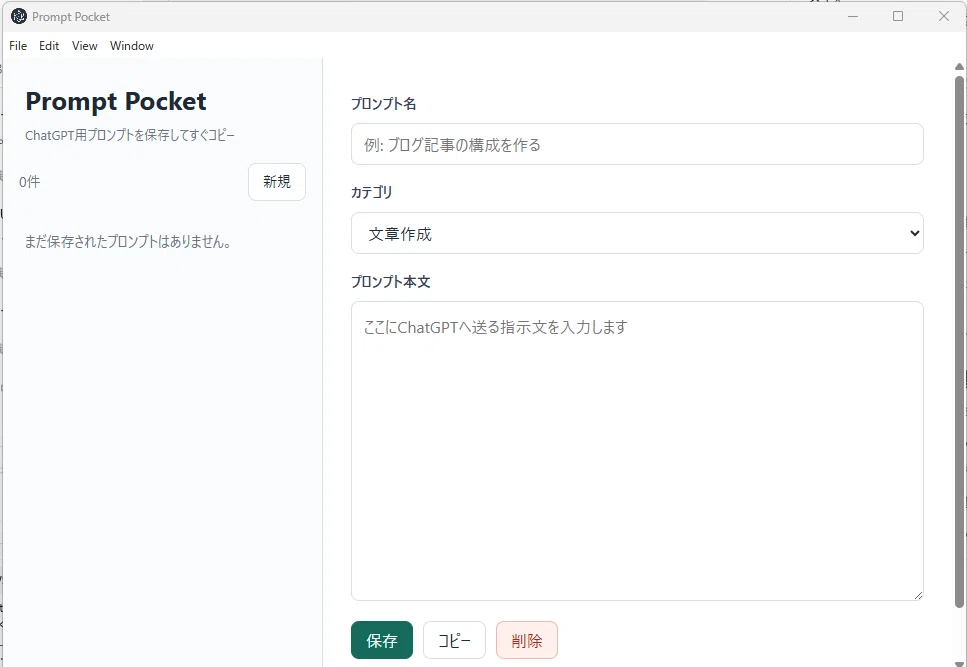Click the まだ保存されたプロンプトはありません message
Viewport: 967px width, 667px height.
(x=128, y=242)
